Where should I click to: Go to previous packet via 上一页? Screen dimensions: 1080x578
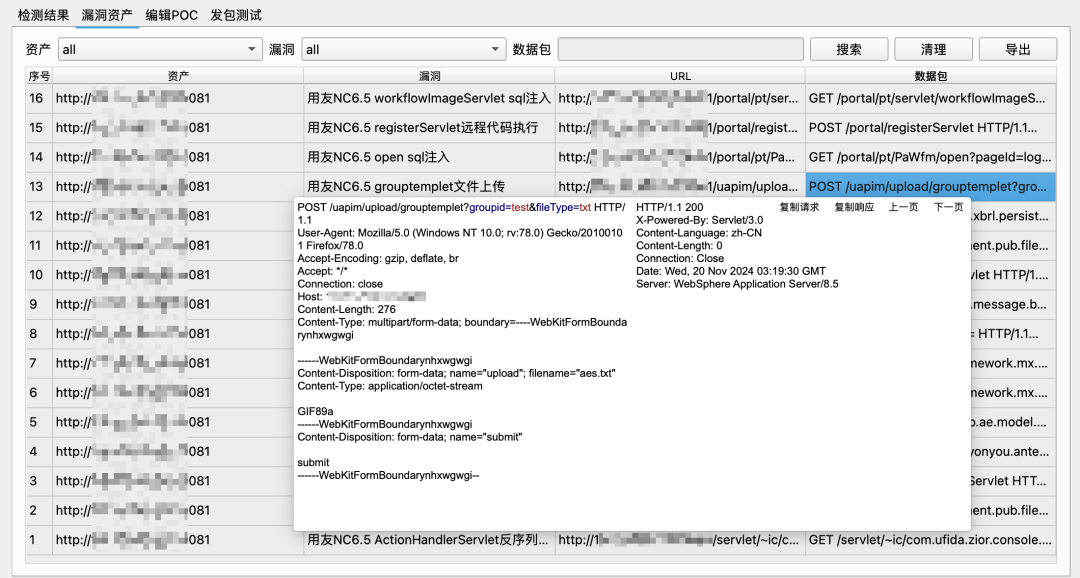click(x=903, y=207)
